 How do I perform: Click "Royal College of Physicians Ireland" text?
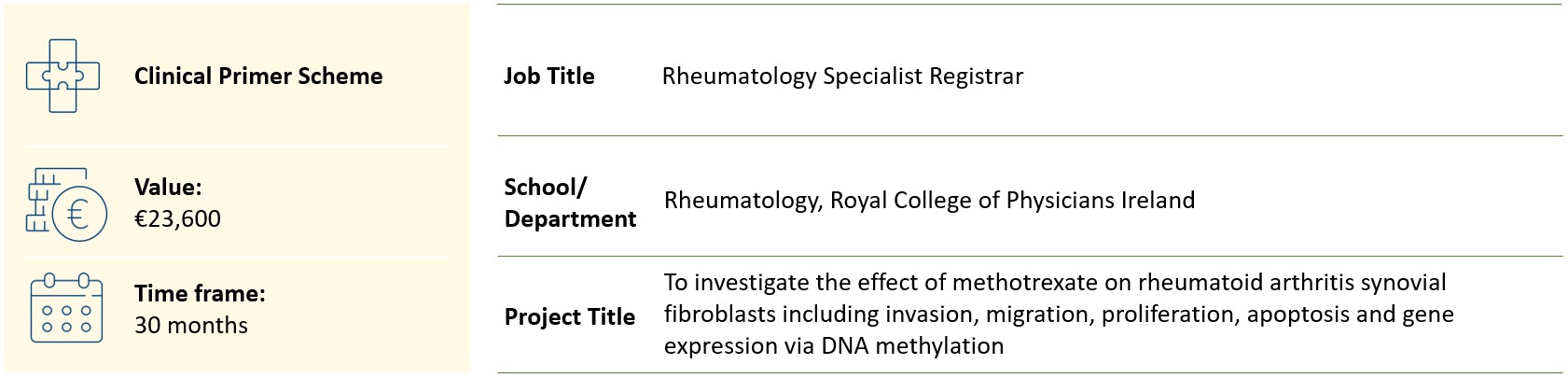pos(1012,200)
